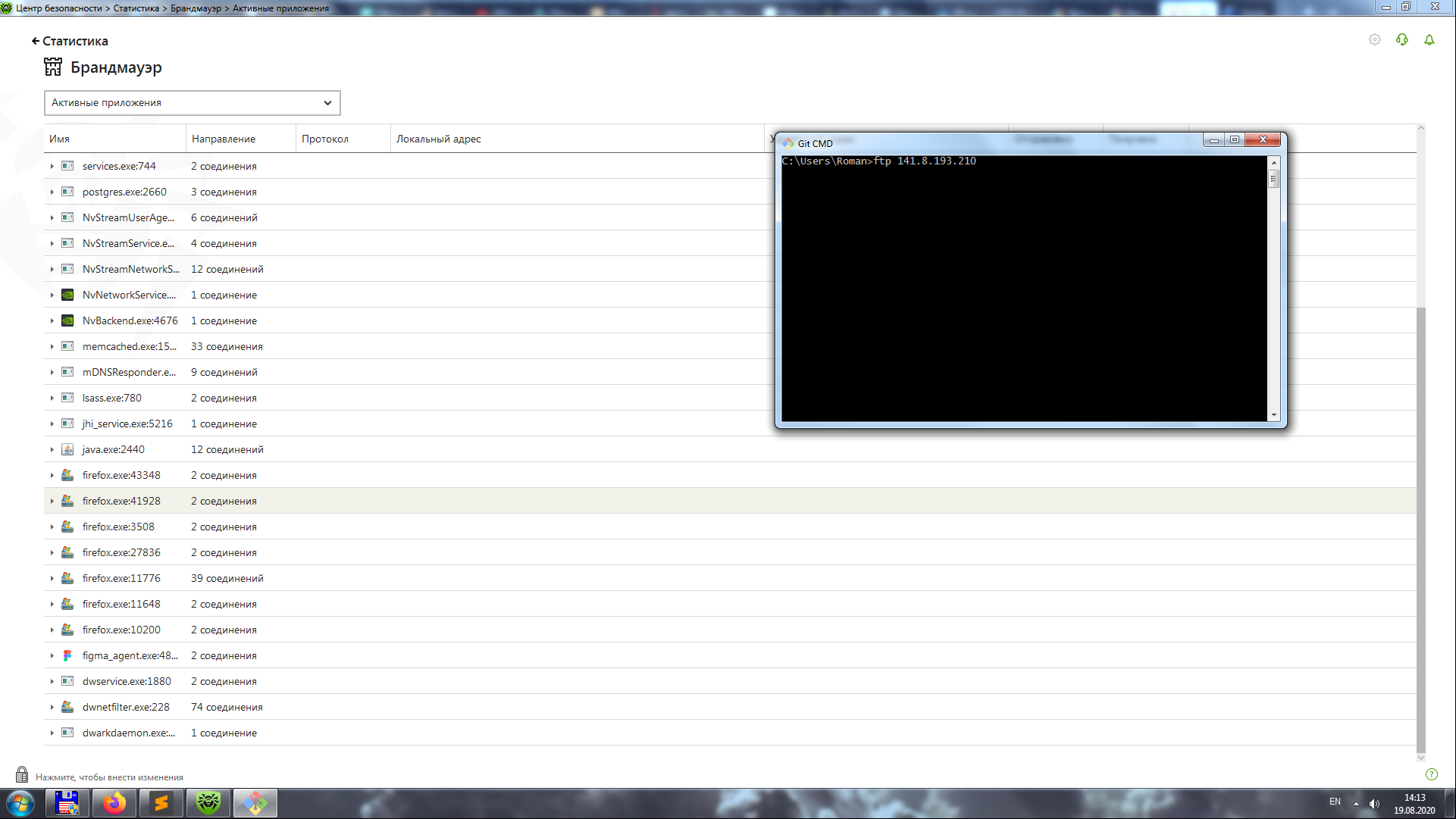Click the Dr.Web spider taskbar icon
Image resolution: width=1456 pixels, height=819 pixels.
(208, 803)
